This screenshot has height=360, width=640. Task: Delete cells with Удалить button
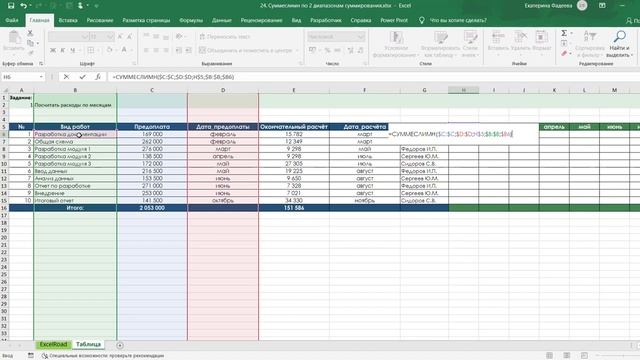point(520,42)
